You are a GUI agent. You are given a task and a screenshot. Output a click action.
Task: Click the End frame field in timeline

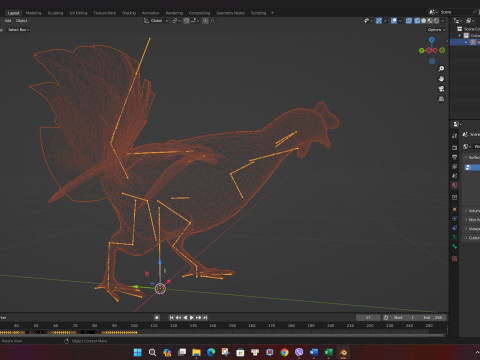coord(432,318)
